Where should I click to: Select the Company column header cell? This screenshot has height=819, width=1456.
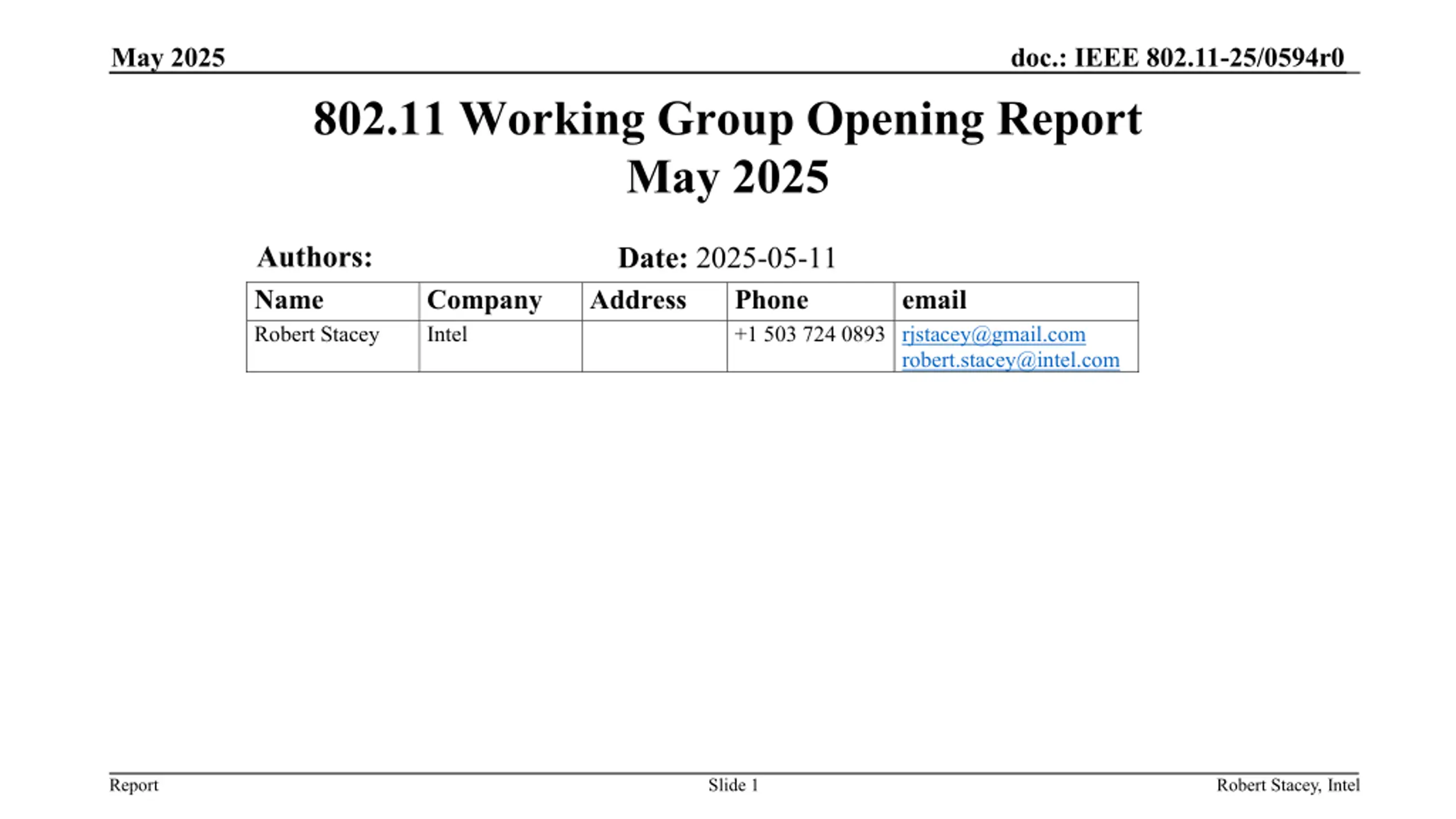(x=500, y=301)
